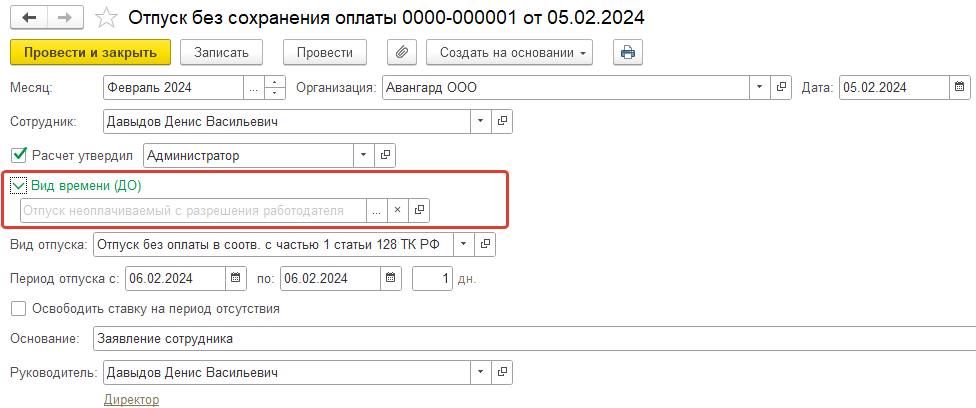Add document to favorites with star icon
Viewport: 976px width, 408px height.
coord(106,18)
